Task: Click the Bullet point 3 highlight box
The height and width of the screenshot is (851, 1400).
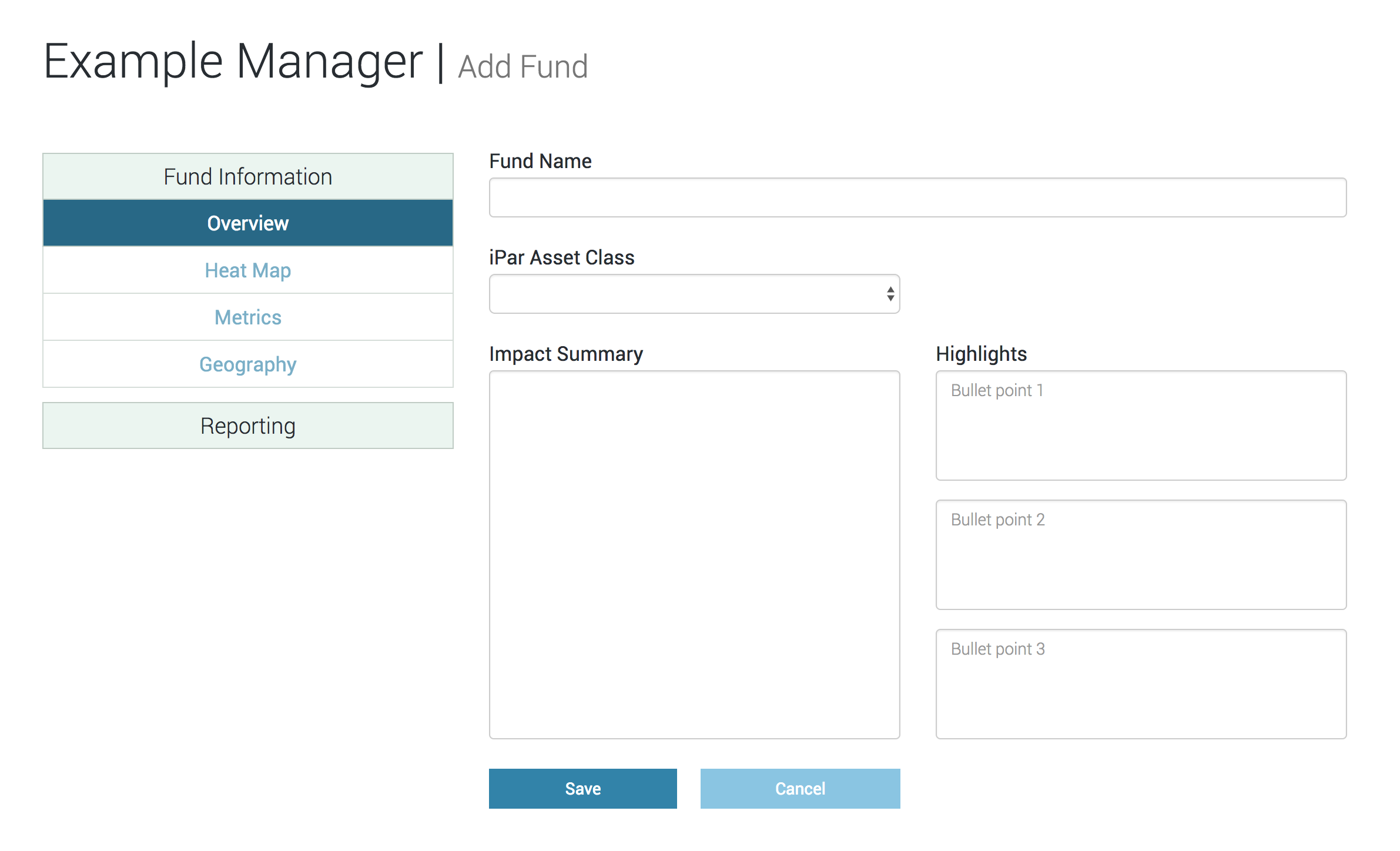Action: coord(1140,684)
